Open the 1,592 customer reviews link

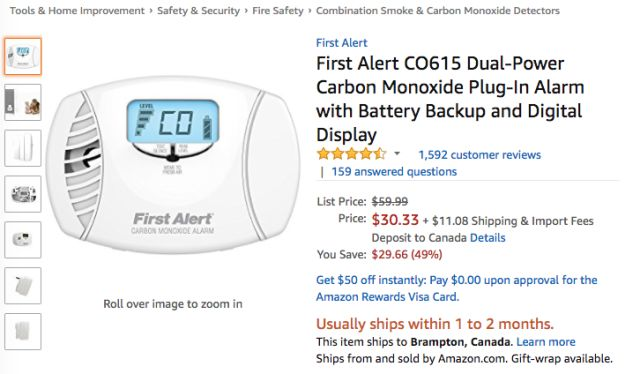tap(480, 155)
